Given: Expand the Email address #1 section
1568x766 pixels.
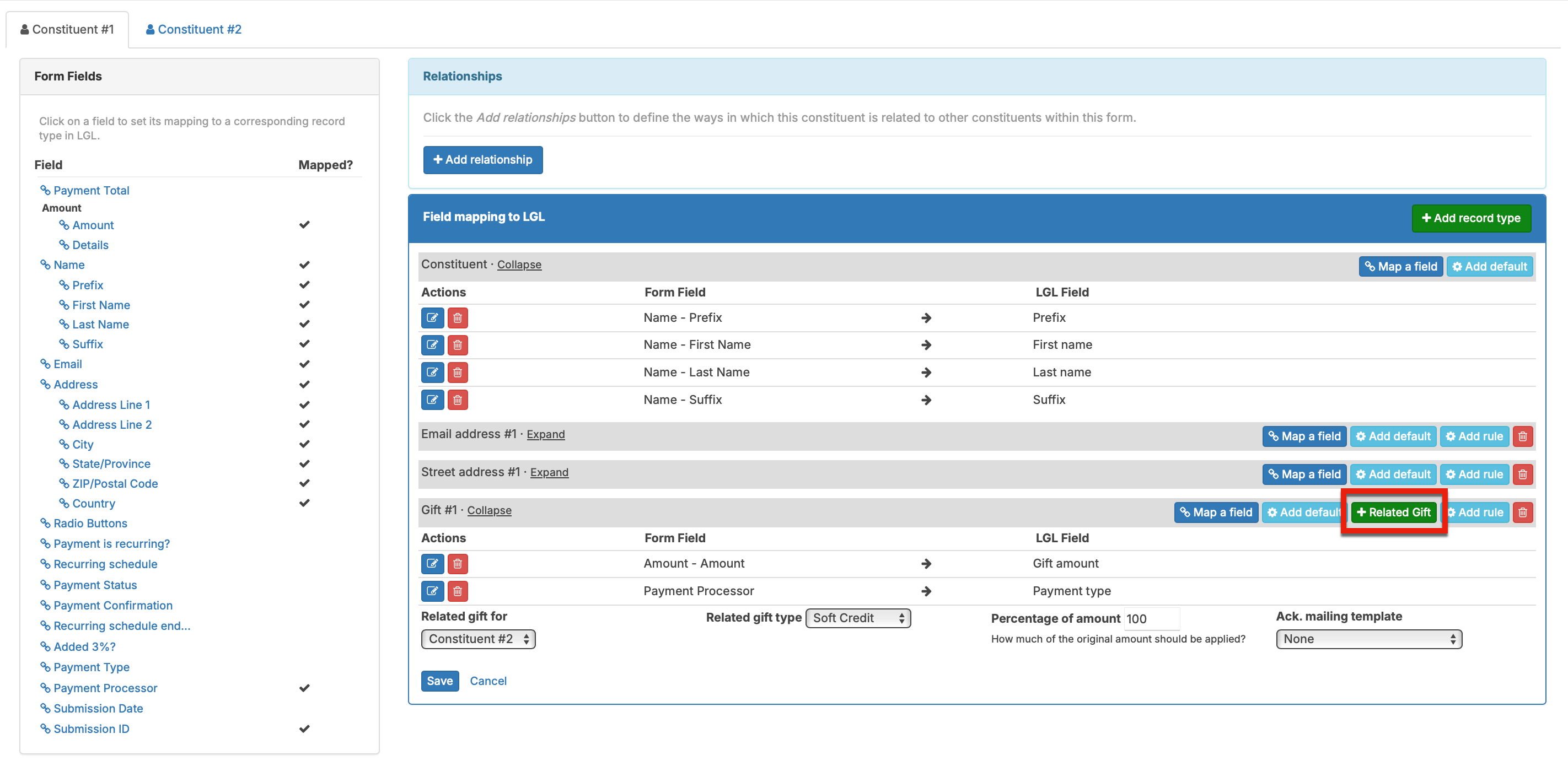Looking at the screenshot, I should point(545,434).
